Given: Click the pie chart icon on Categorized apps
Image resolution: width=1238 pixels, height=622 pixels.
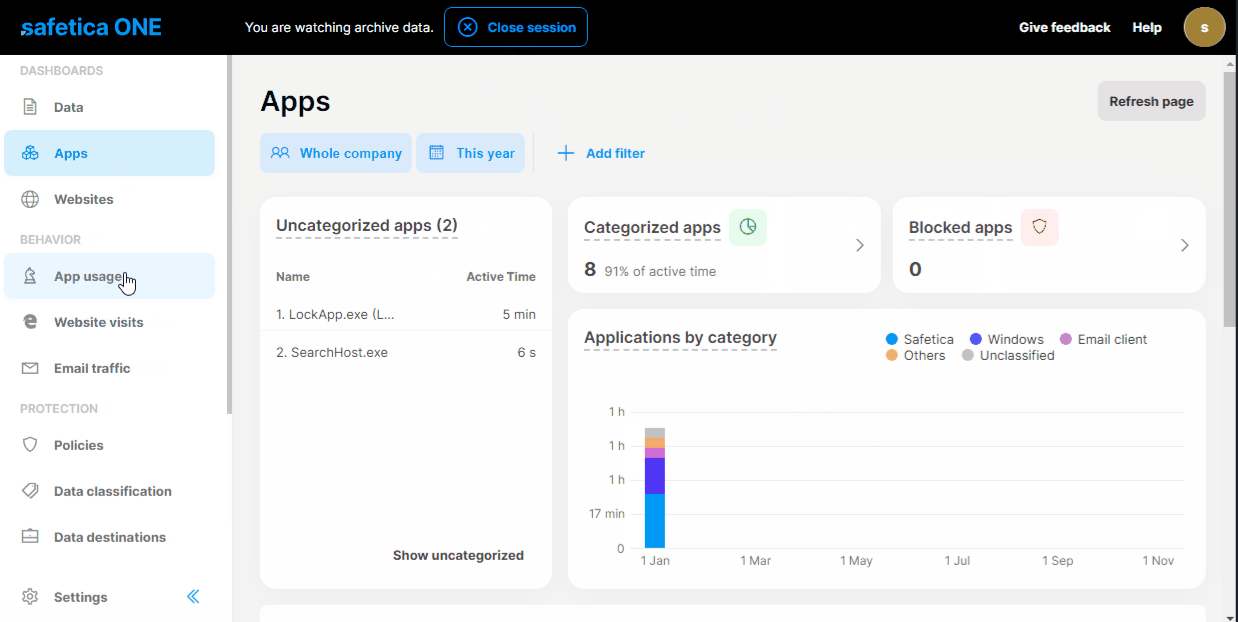Looking at the screenshot, I should click(747, 227).
